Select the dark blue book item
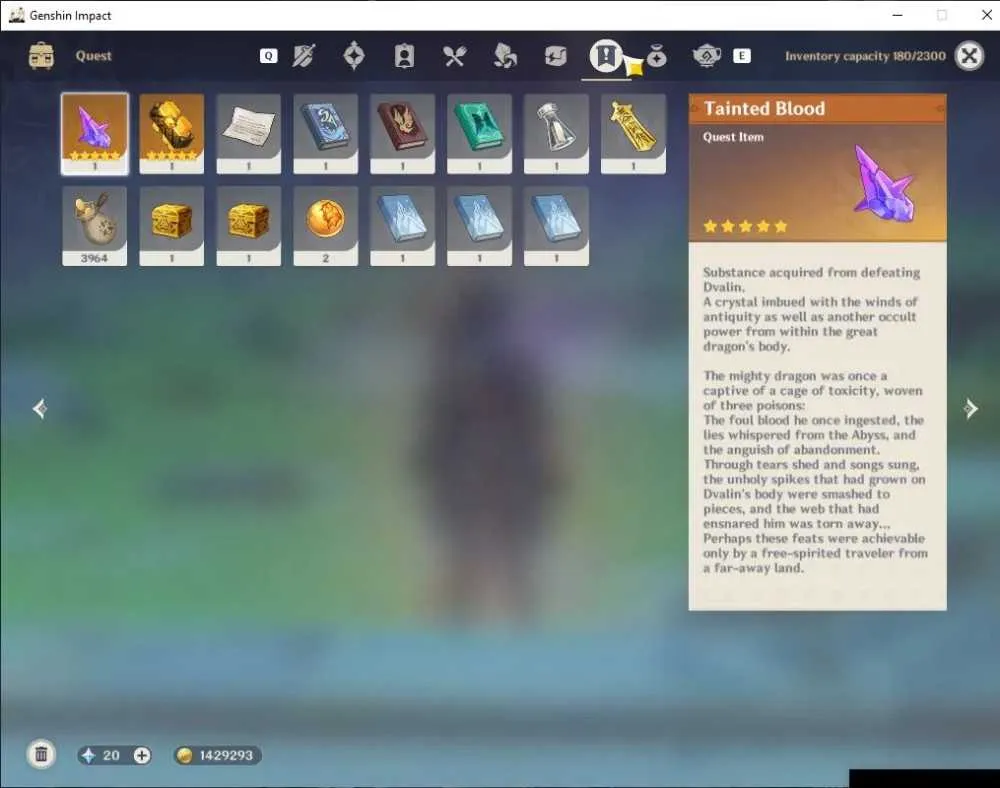 click(326, 134)
